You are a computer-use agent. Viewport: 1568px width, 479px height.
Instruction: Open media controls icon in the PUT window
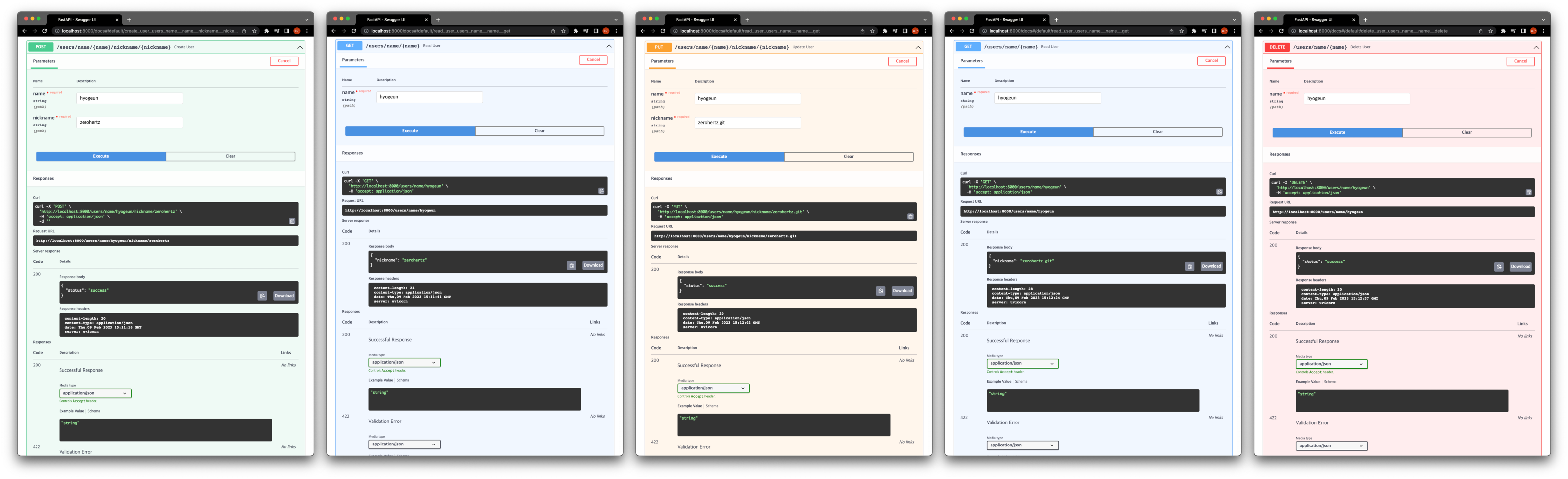895,31
